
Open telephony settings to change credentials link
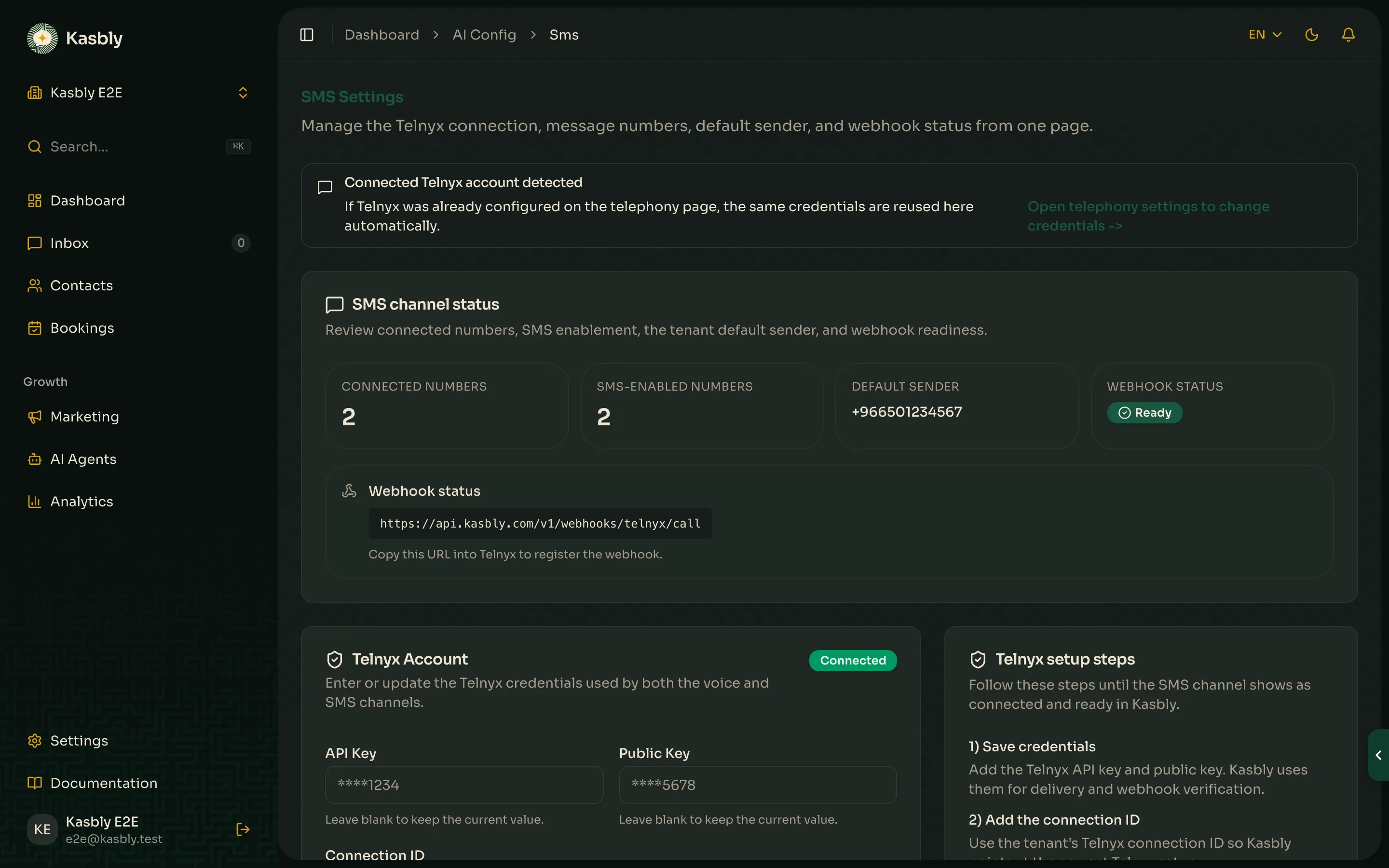1148,216
